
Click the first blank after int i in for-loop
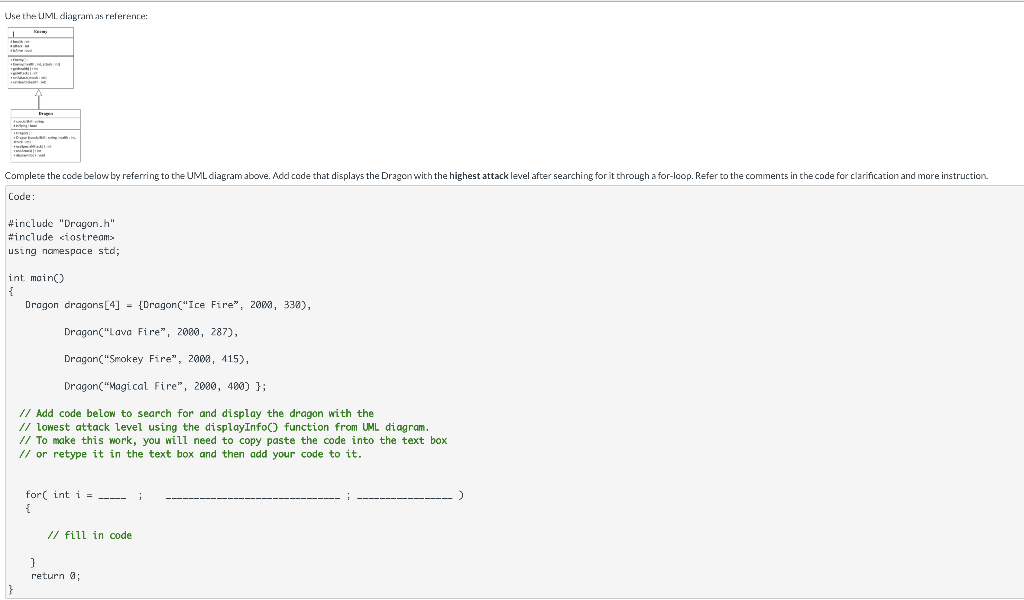pyautogui.click(x=110, y=494)
